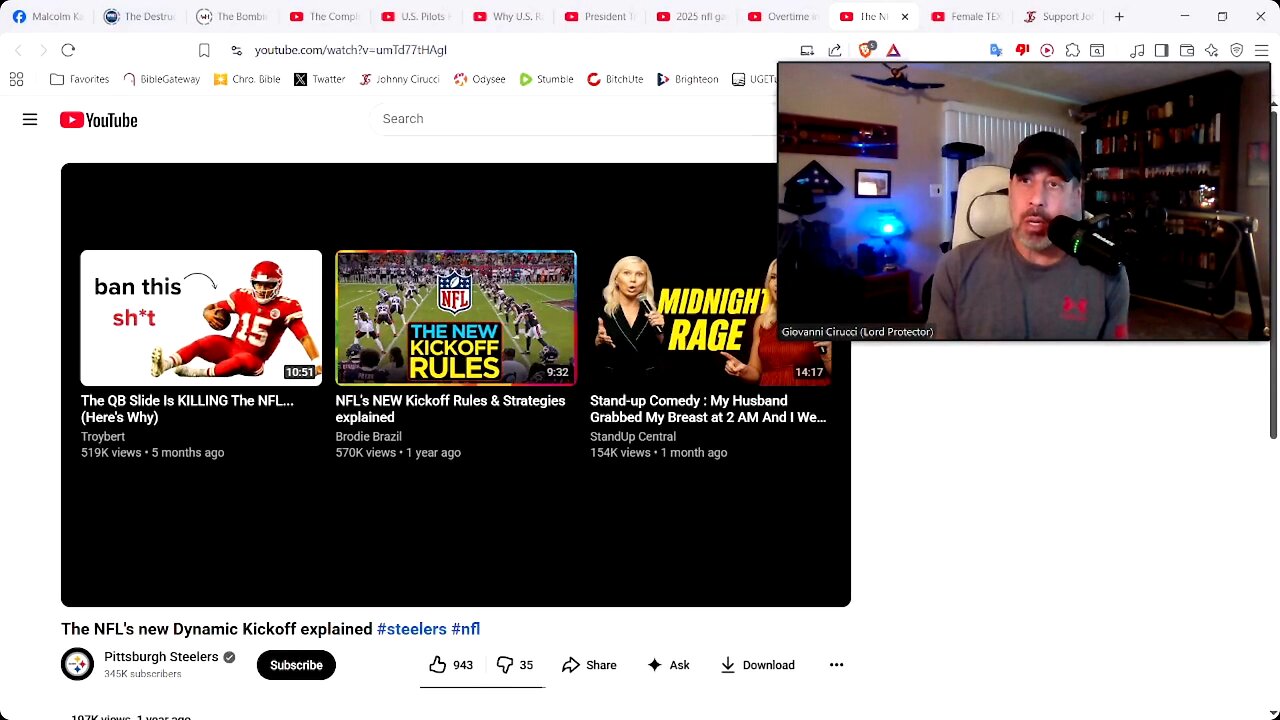Click the Ask button below the video
This screenshot has width=1280, height=720.
tap(668, 665)
